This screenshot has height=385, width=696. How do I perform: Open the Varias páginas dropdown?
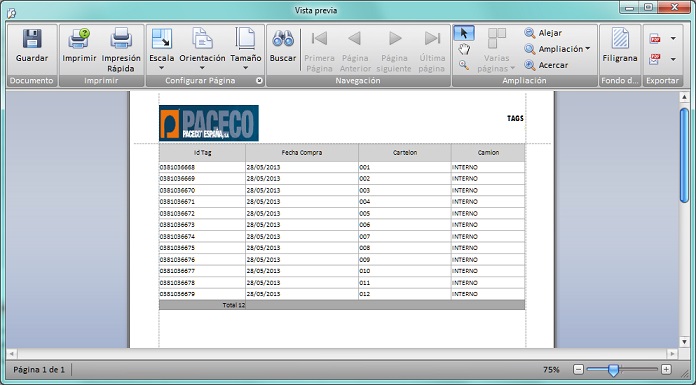pyautogui.click(x=496, y=50)
